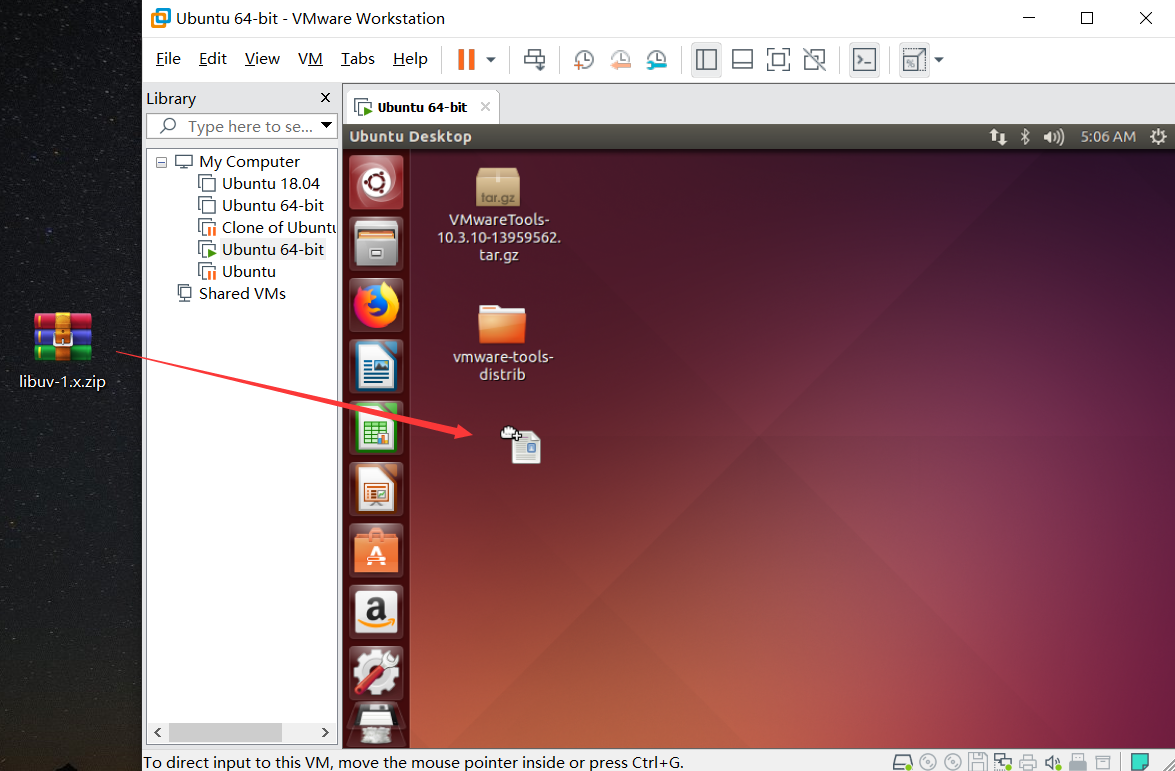Open the Ubuntu network indicator
Viewport: 1175px width, 771px height.
(997, 136)
